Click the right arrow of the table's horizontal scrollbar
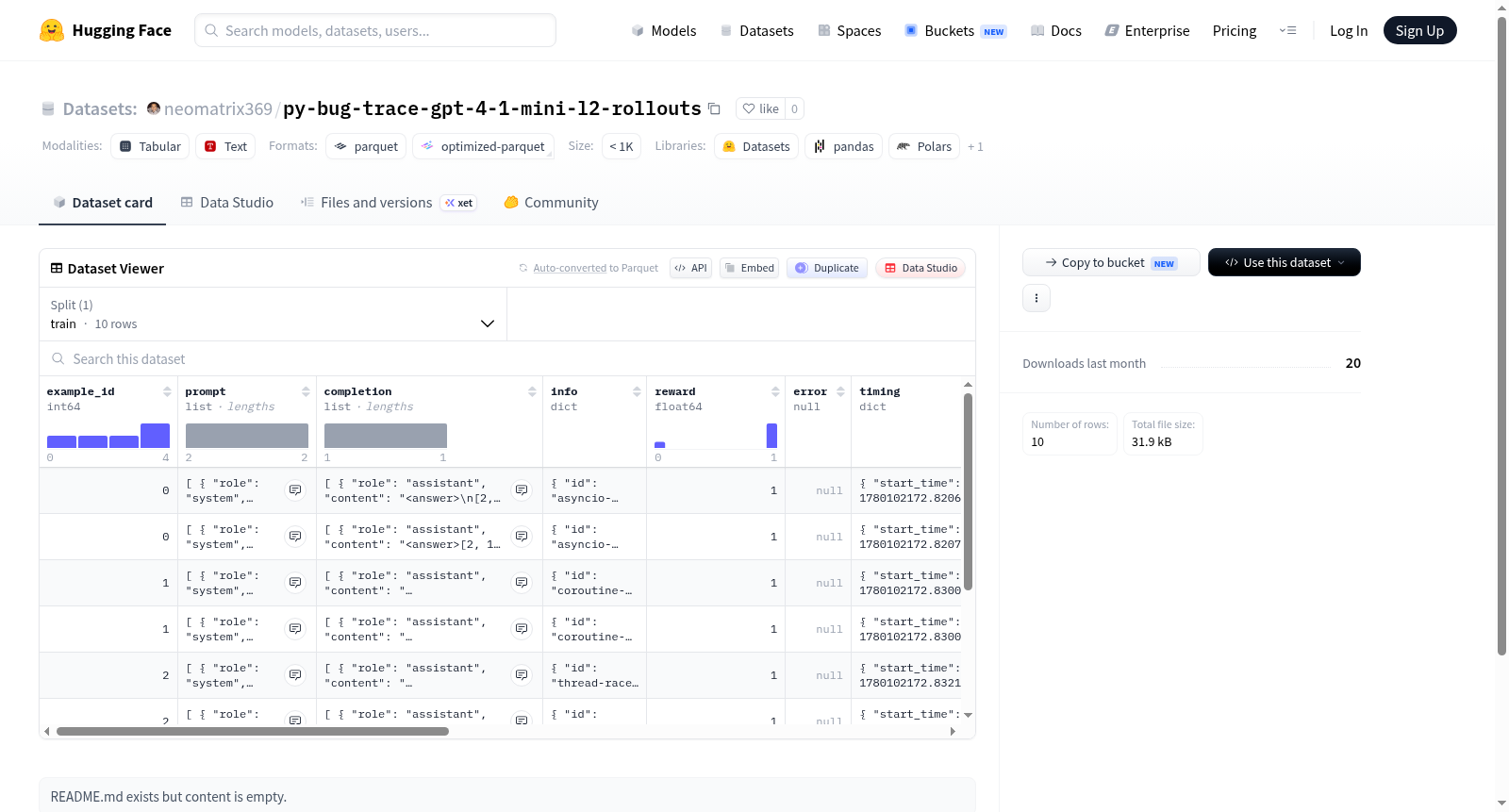The width and height of the screenshot is (1509, 812). click(x=953, y=731)
